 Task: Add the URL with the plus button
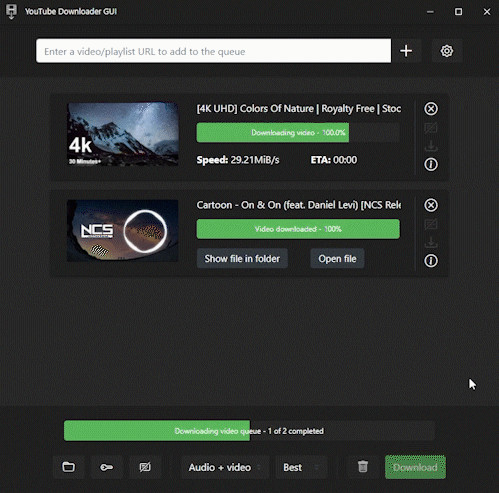point(406,51)
